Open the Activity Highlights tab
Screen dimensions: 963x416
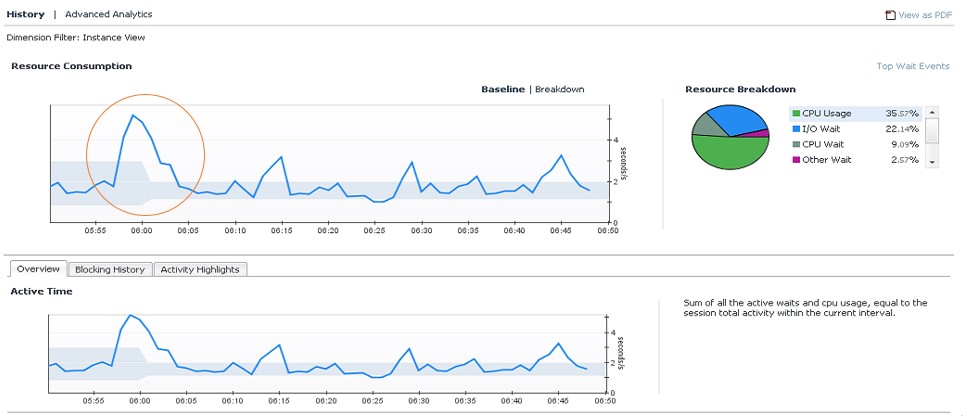(x=200, y=269)
